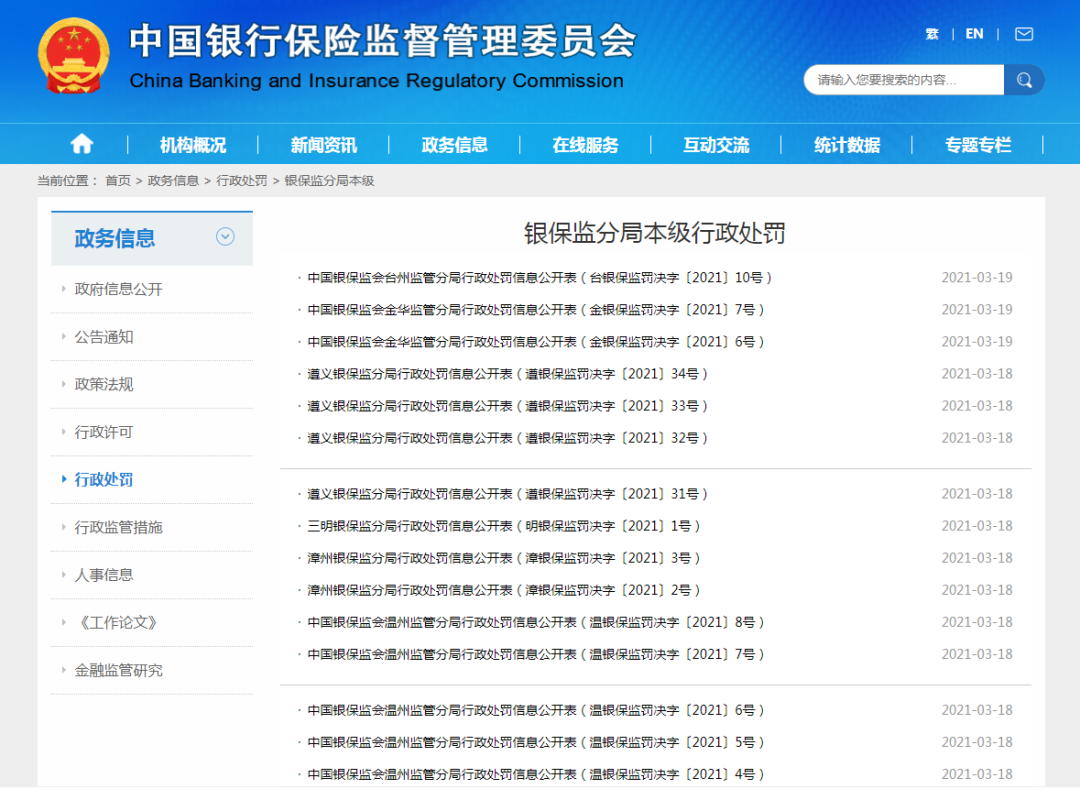Screen dimensions: 1080x789
Task: Open 温银保监罚决字〔2021〕5号 notice
Action: (x=536, y=742)
